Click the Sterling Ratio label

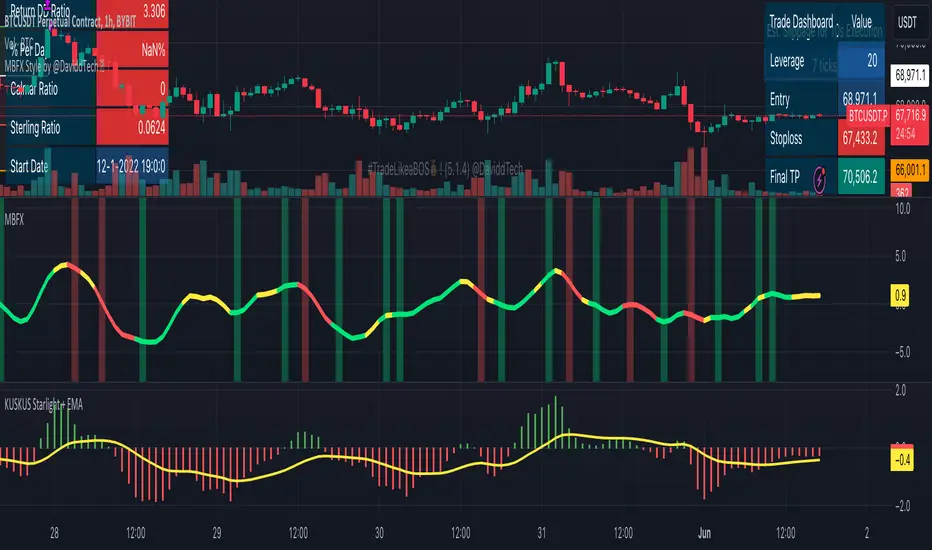pyautogui.click(x=35, y=127)
